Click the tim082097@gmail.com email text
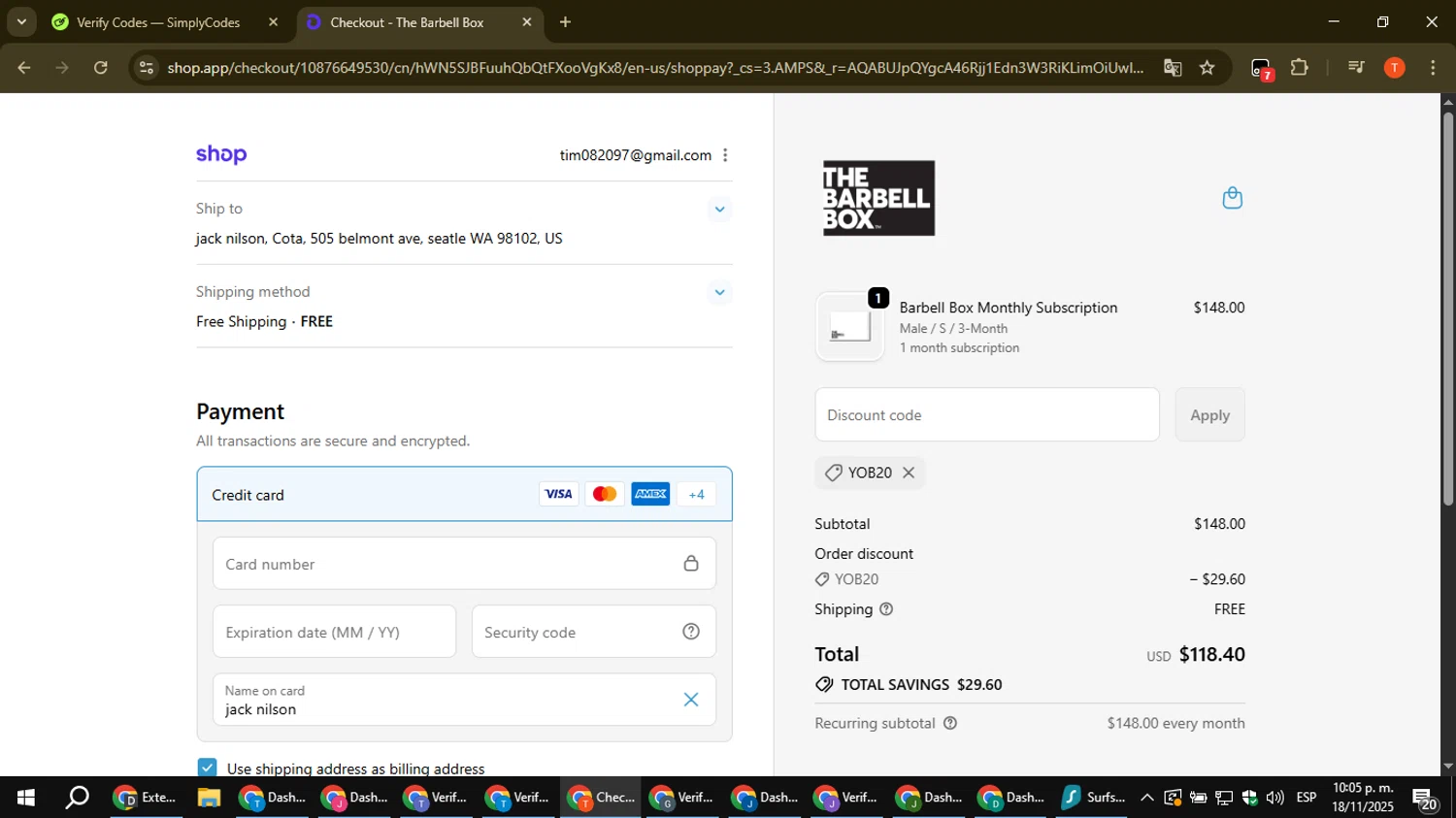Screen dimensions: 1456x818 point(635,155)
